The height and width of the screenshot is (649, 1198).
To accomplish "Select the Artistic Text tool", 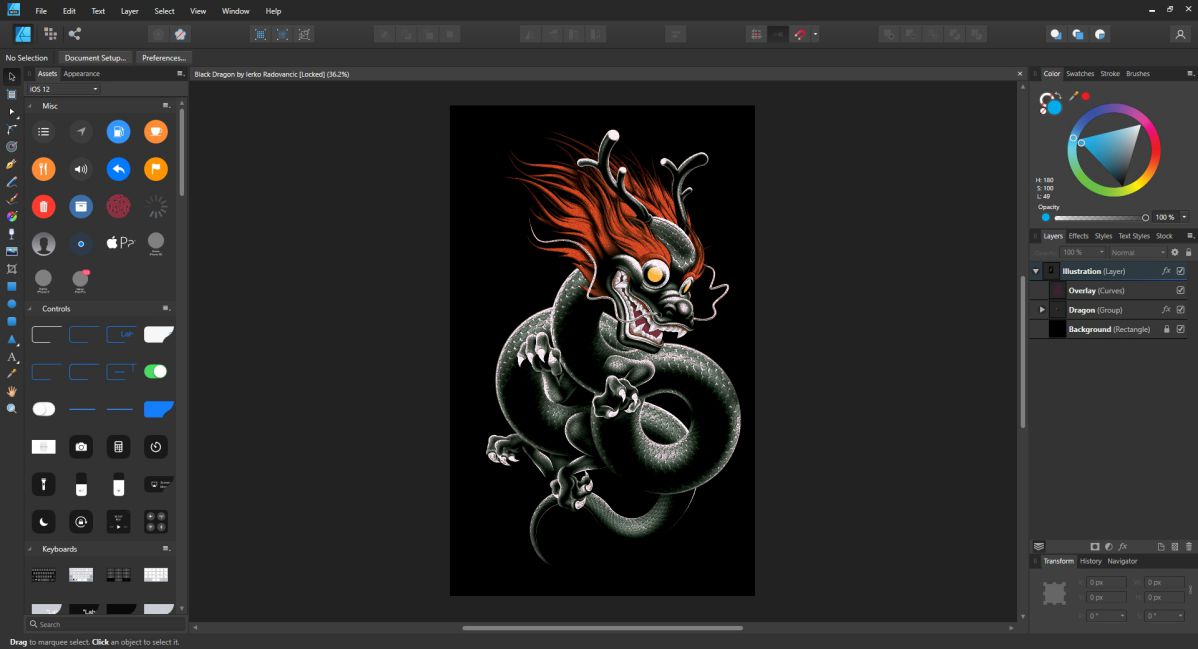I will pyautogui.click(x=11, y=357).
